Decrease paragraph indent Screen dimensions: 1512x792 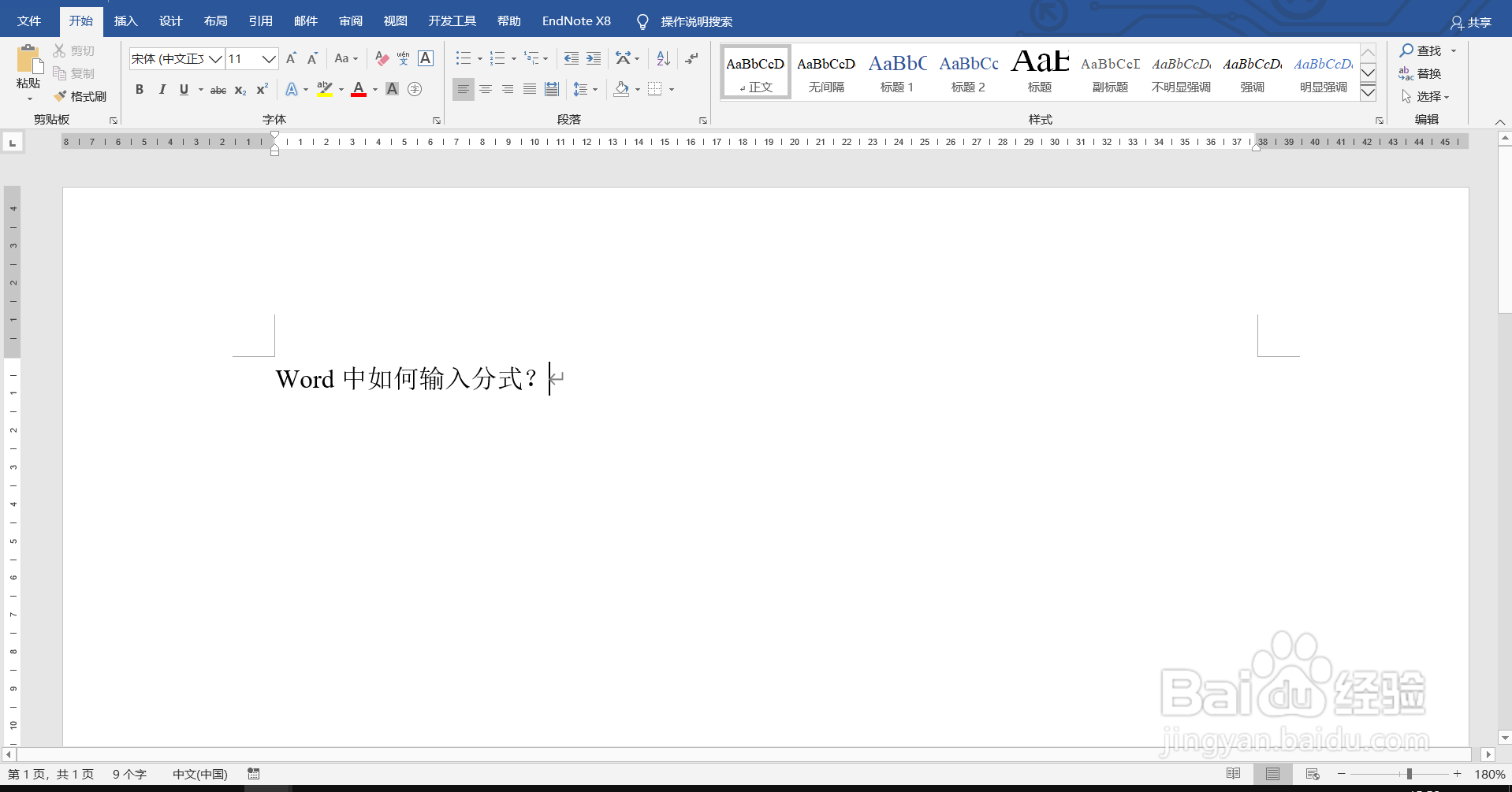point(572,58)
